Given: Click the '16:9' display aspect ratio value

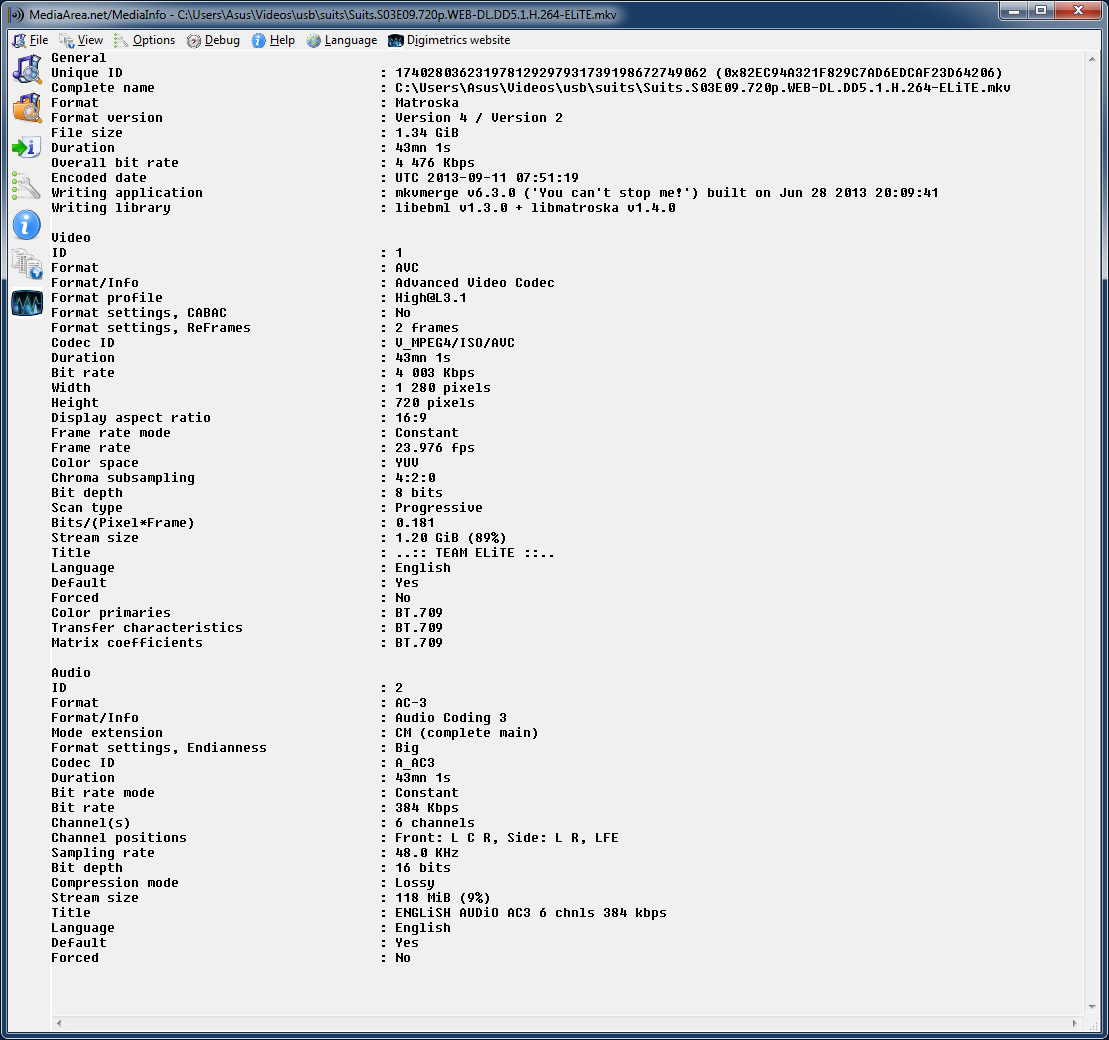Looking at the screenshot, I should tap(411, 418).
